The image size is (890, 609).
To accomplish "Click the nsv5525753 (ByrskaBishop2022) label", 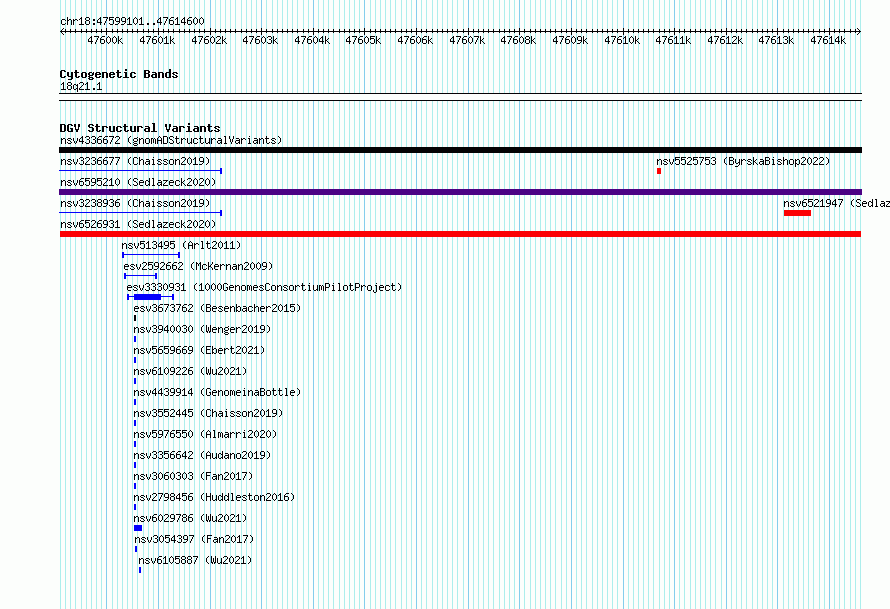I will [743, 161].
